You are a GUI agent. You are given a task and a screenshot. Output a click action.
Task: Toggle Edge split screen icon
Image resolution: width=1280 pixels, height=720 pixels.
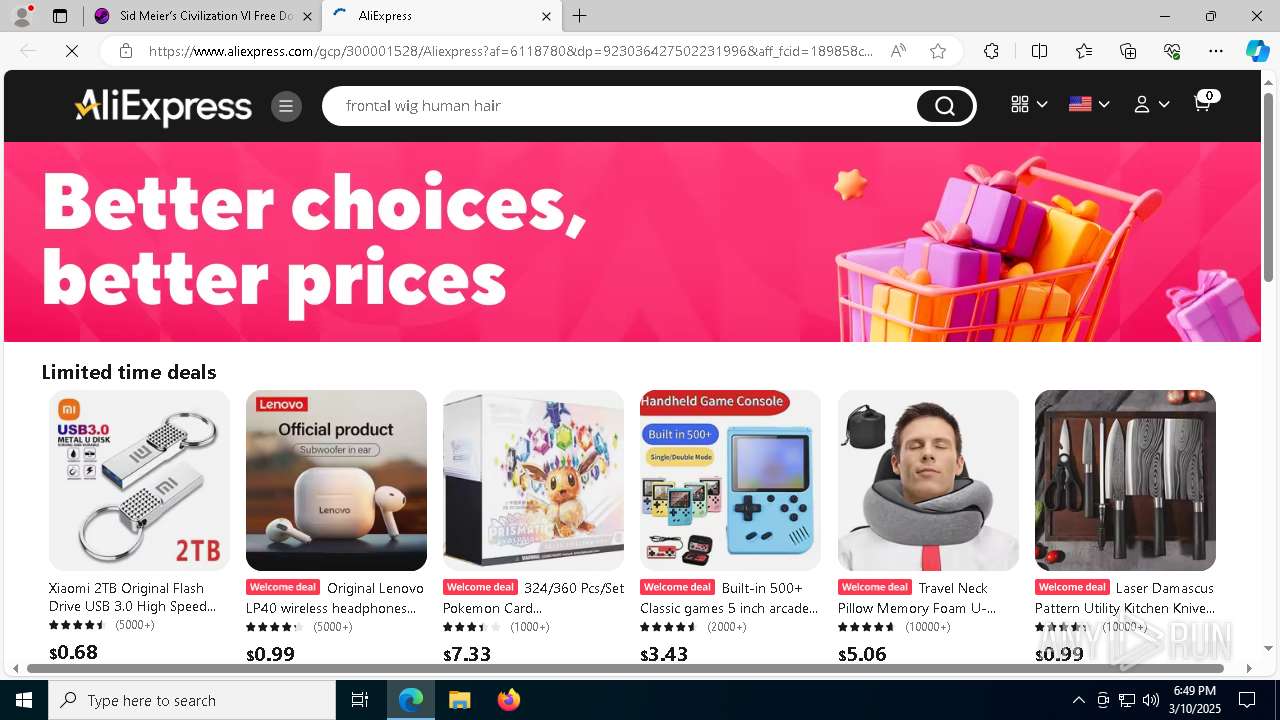click(1039, 51)
